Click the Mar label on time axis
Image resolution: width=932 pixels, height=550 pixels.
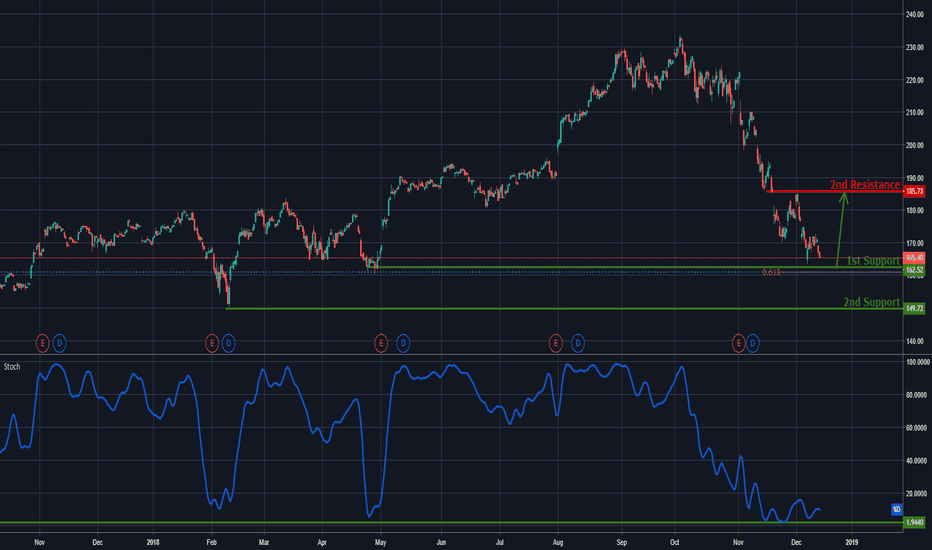264,542
